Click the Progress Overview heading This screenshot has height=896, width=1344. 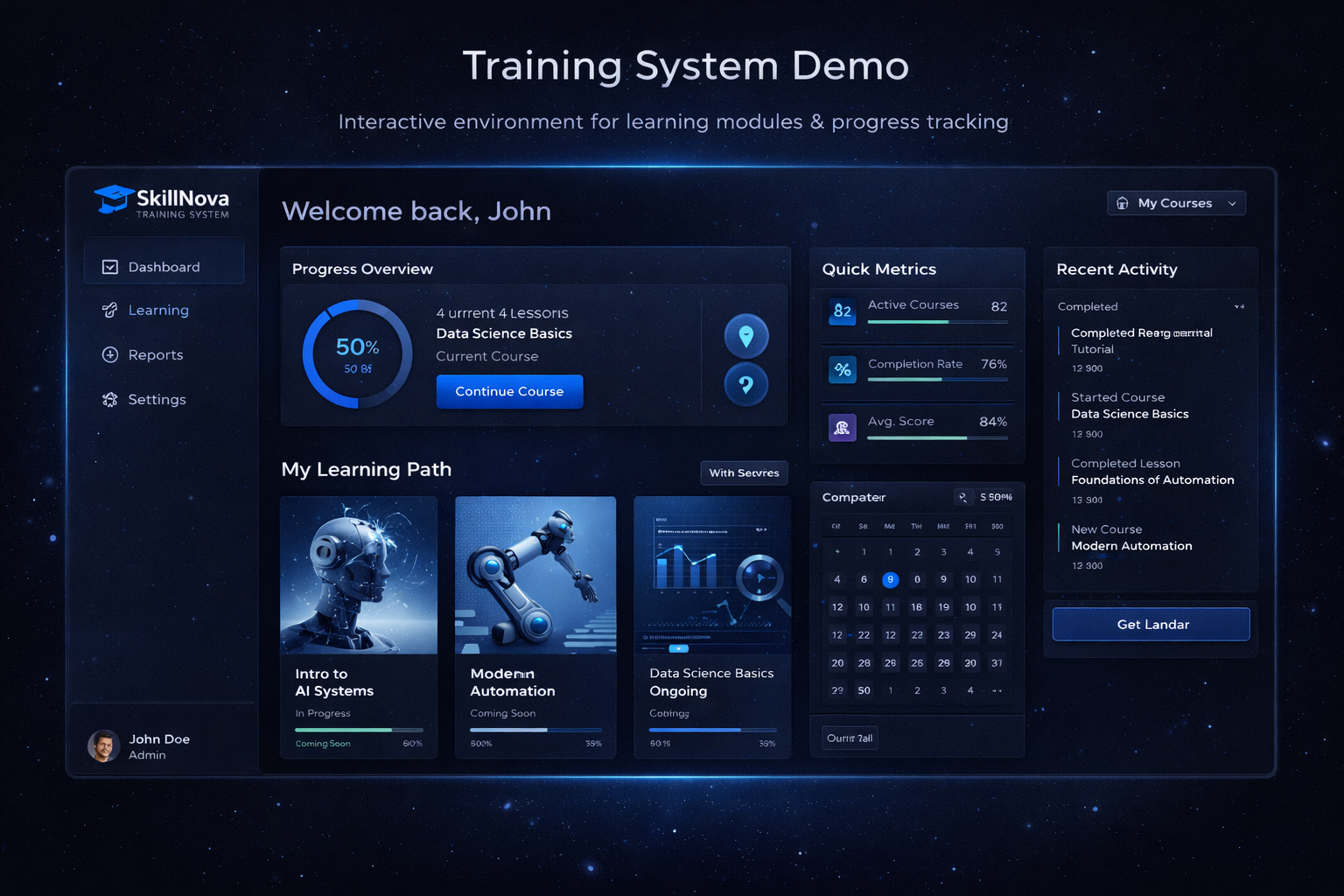click(362, 269)
